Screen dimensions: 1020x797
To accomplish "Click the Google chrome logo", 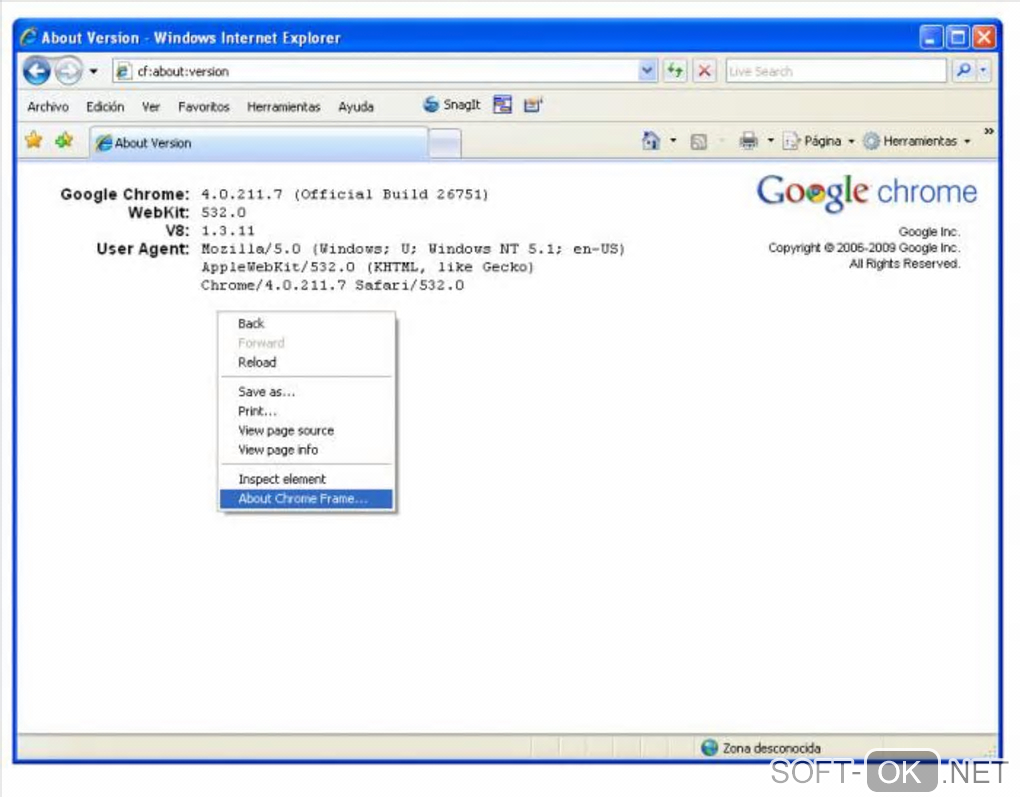I will (x=866, y=193).
